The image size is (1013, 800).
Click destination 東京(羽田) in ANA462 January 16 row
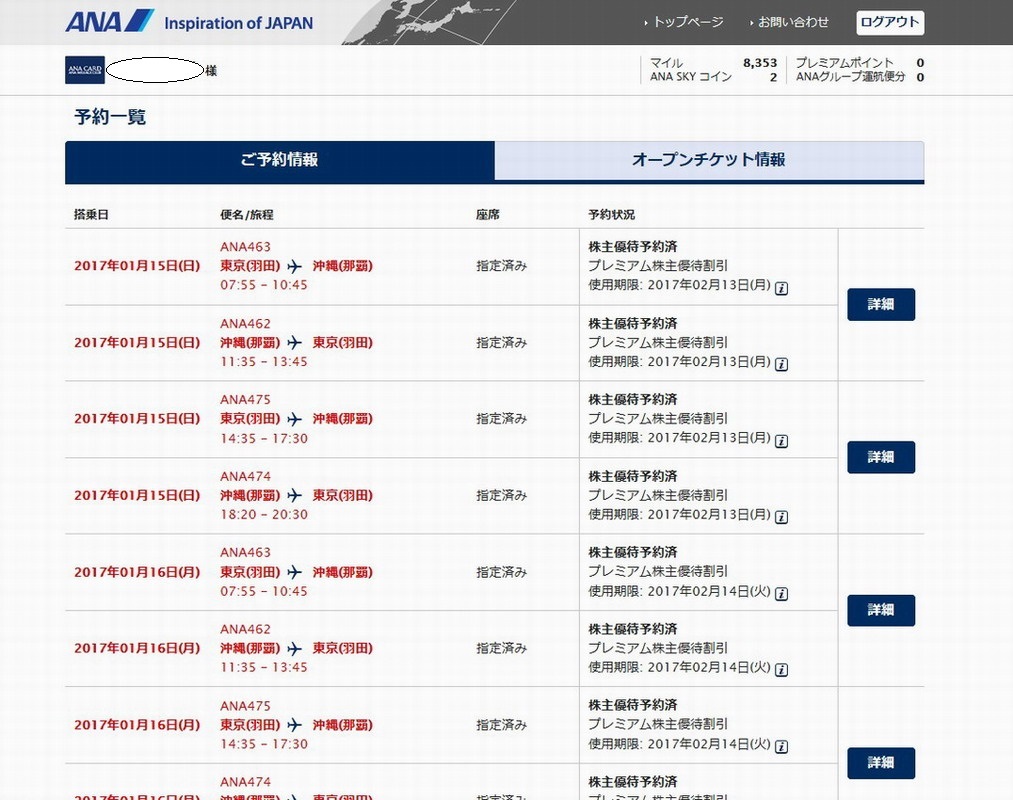[342, 648]
